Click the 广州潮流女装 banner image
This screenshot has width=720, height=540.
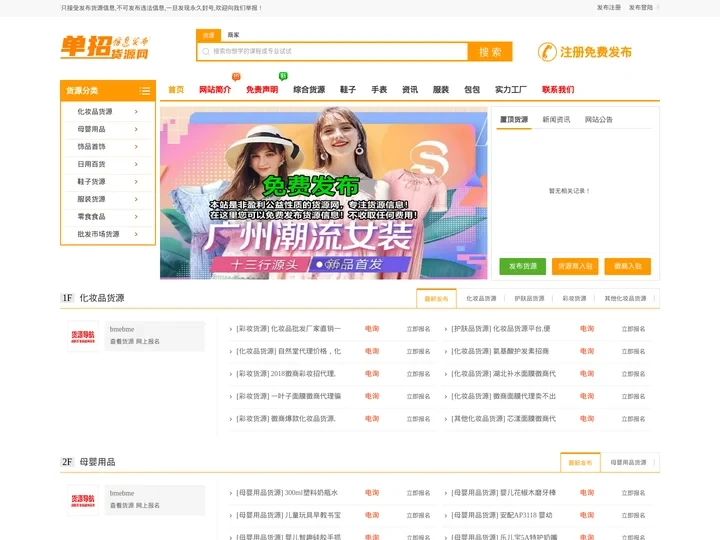click(323, 193)
